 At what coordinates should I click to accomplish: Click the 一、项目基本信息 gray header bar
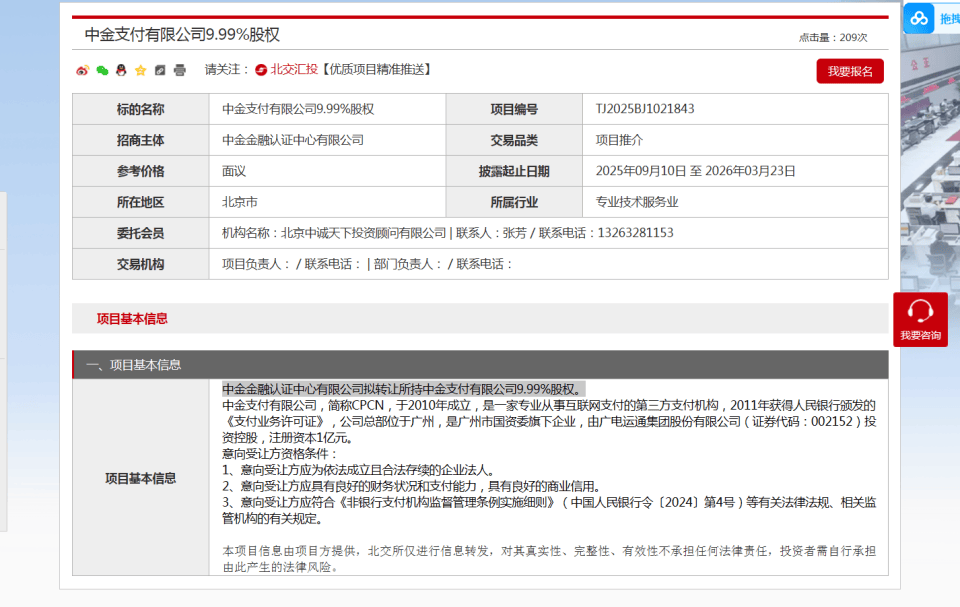[480, 365]
